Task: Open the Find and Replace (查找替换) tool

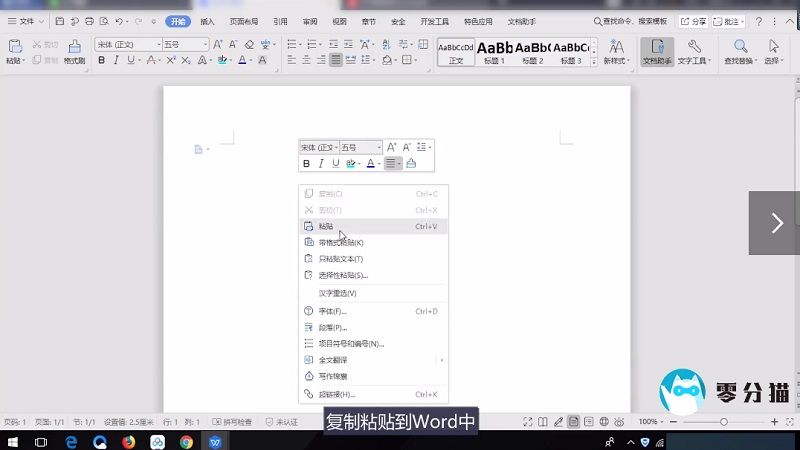Action: pyautogui.click(x=741, y=51)
